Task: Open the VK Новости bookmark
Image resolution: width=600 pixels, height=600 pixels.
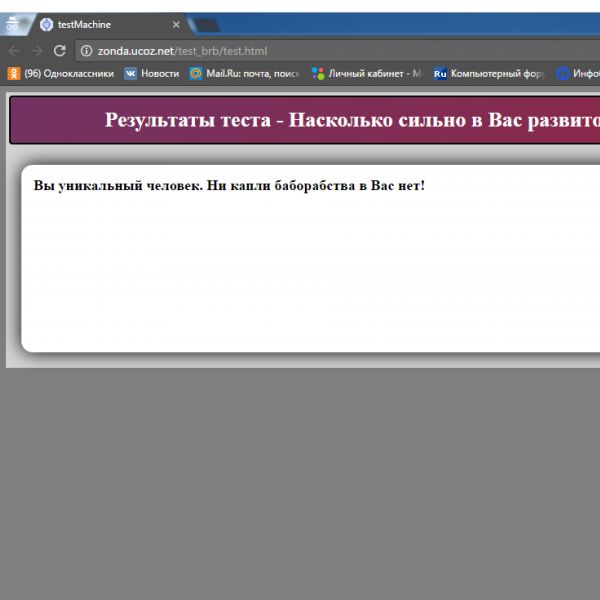Action: [x=152, y=73]
